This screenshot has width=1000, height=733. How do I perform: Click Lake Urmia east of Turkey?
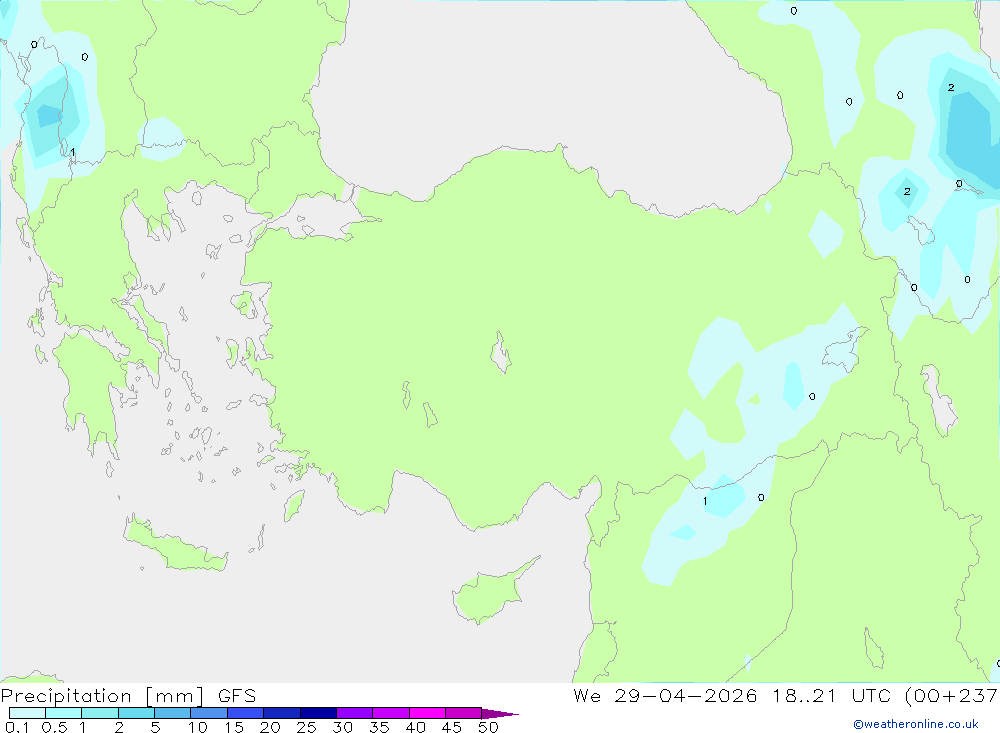coord(938,400)
